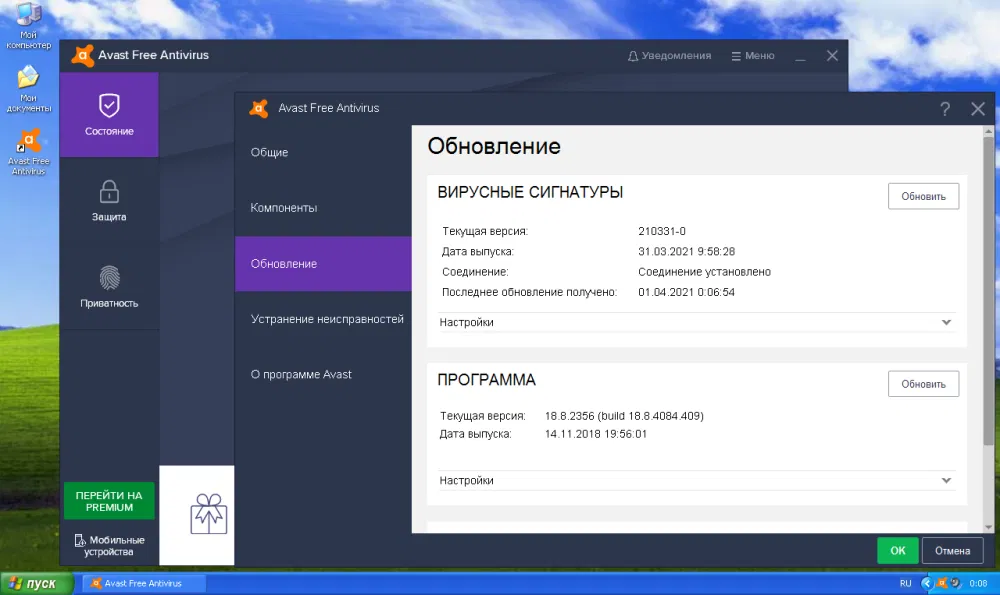
Task: Switch to the Общие settings tab
Action: point(323,152)
